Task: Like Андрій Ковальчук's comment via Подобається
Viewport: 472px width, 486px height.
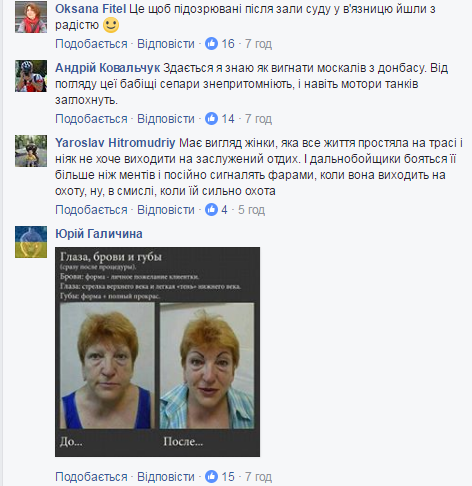Action: tap(91, 119)
